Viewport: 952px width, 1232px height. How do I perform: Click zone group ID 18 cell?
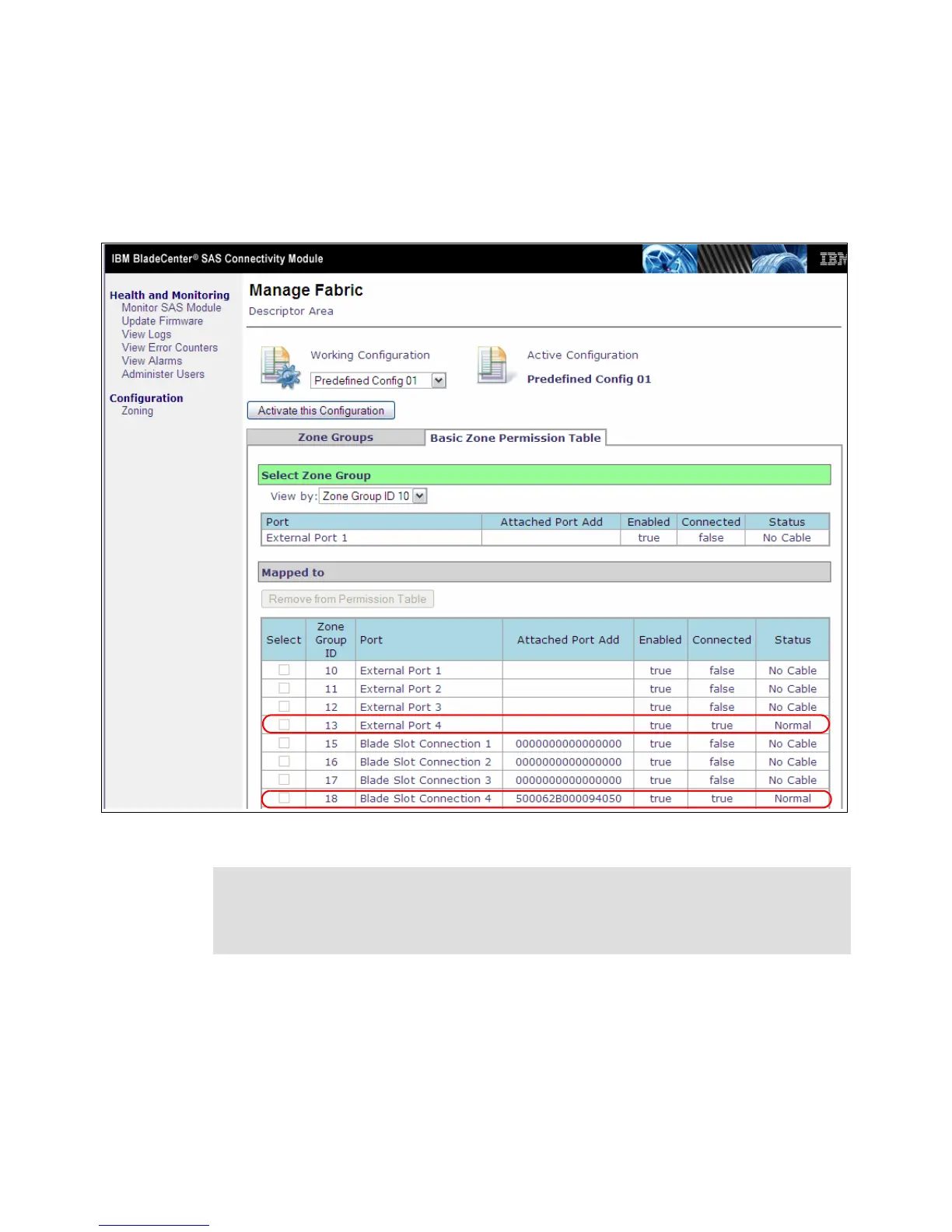point(331,798)
